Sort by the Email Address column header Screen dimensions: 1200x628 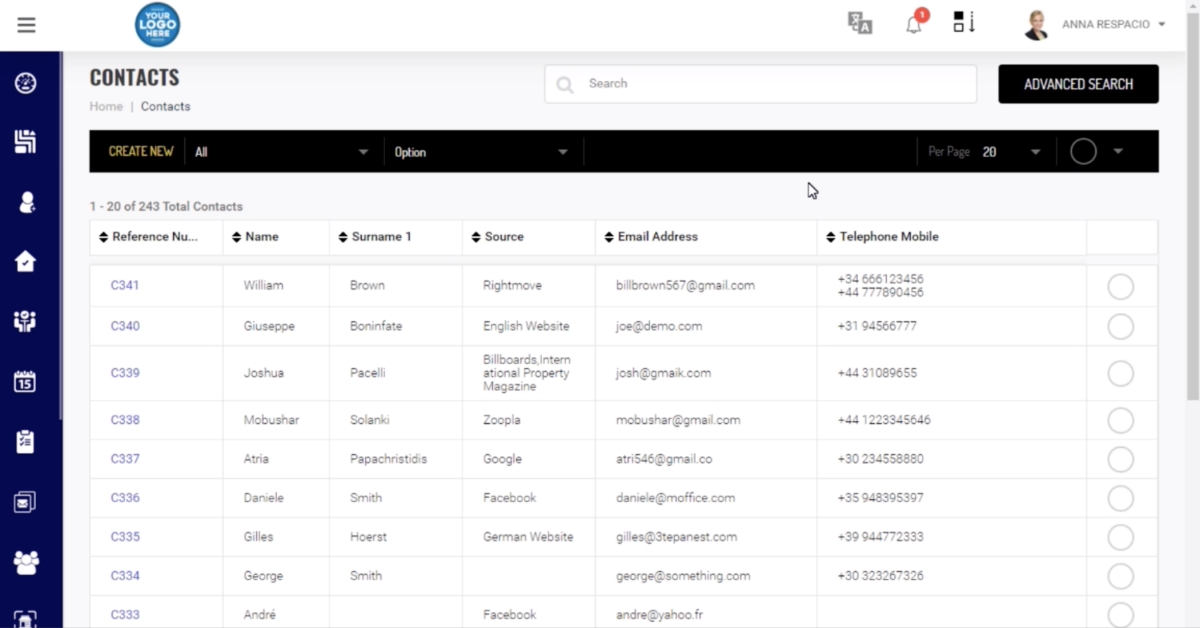(657, 237)
